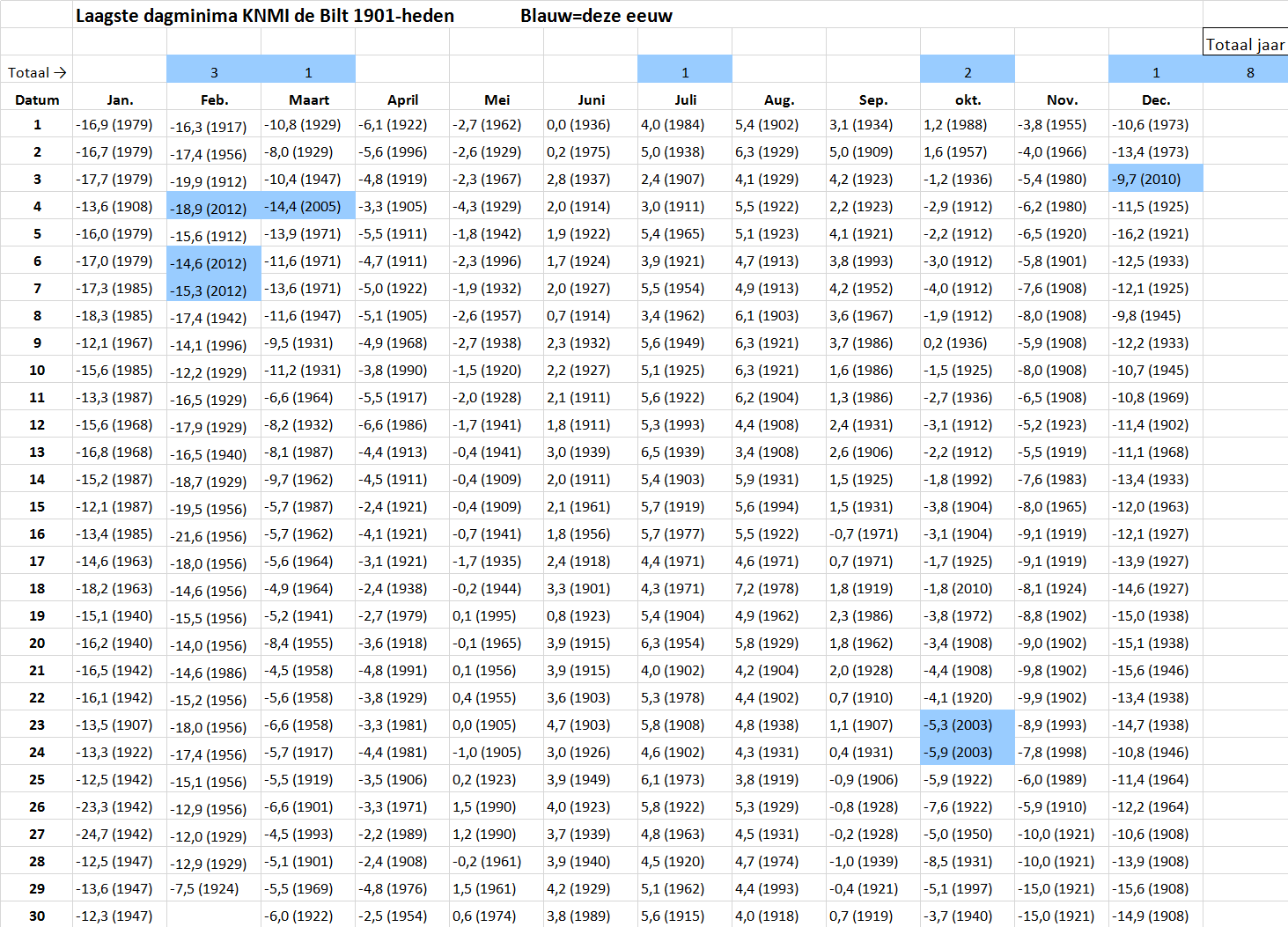Select cell '-7,5 (1924)'

click(214, 888)
